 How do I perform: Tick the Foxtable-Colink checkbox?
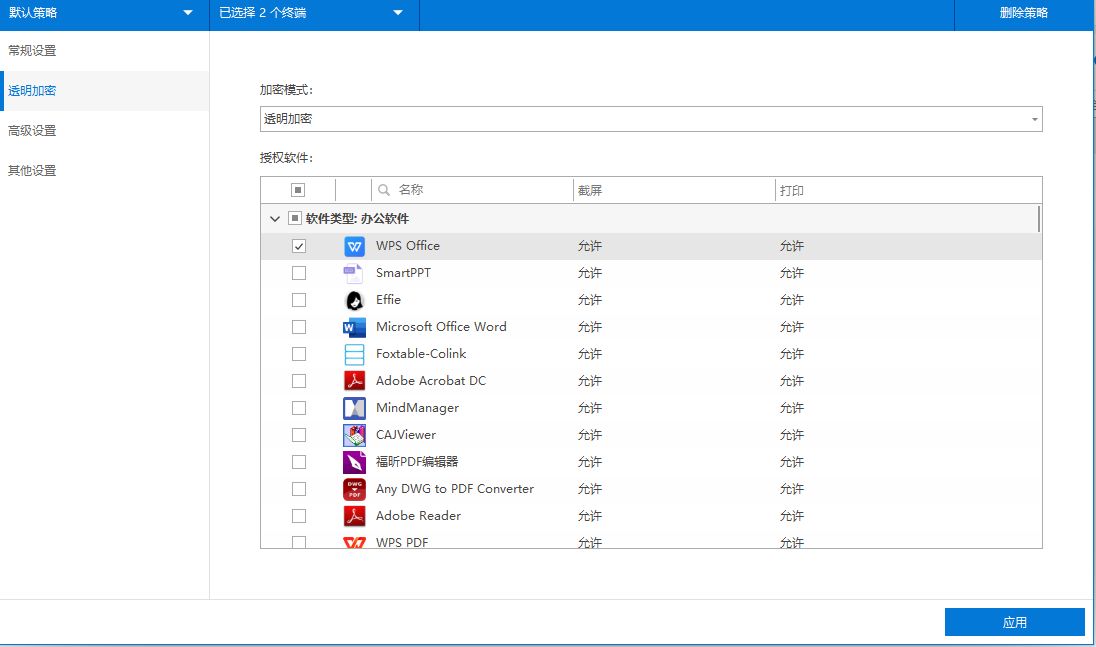pos(298,354)
